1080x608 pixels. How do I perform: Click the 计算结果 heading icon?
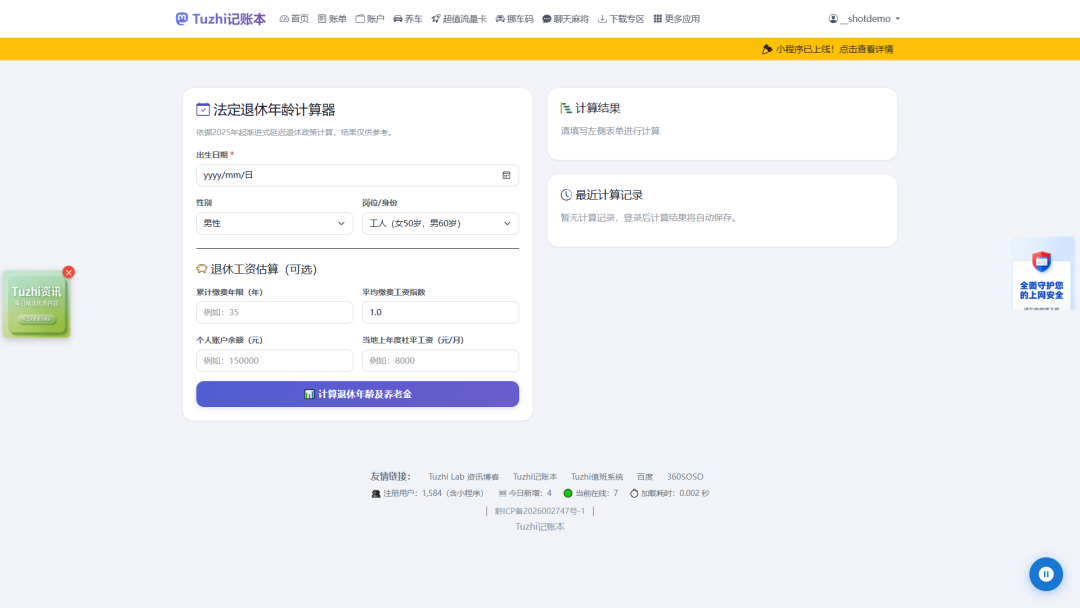click(566, 108)
